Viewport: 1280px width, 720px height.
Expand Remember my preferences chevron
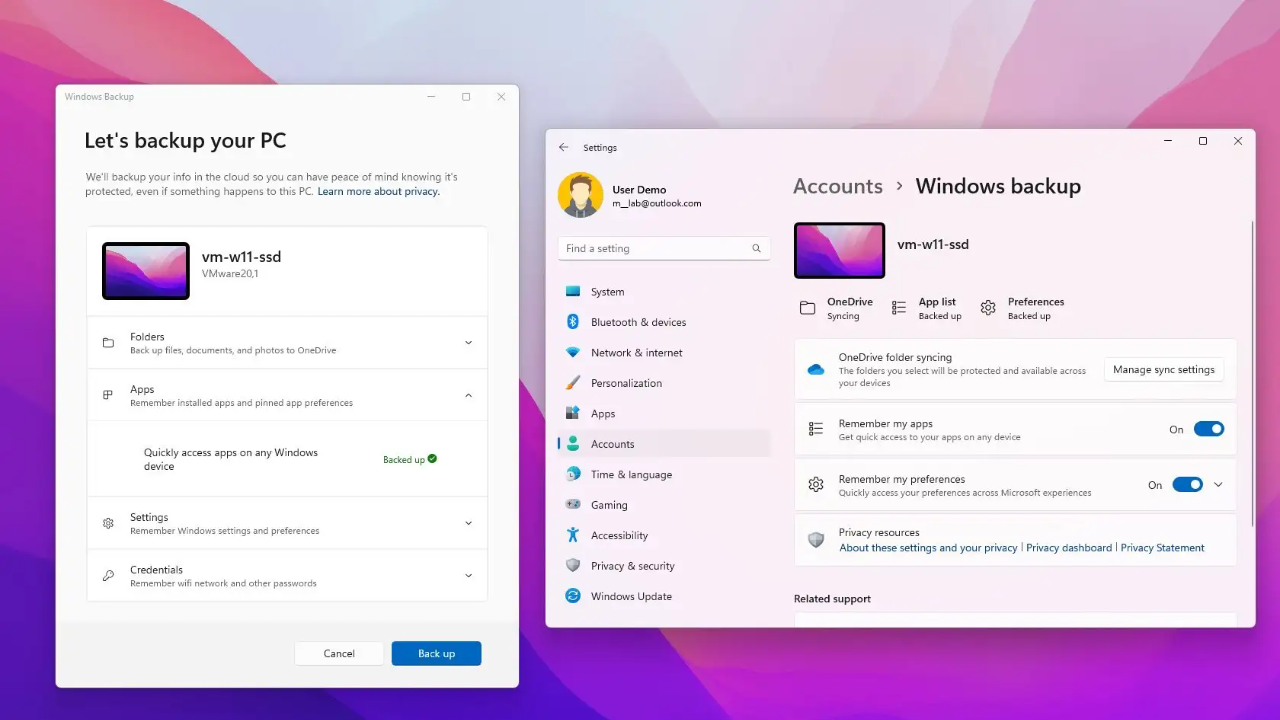(1218, 485)
